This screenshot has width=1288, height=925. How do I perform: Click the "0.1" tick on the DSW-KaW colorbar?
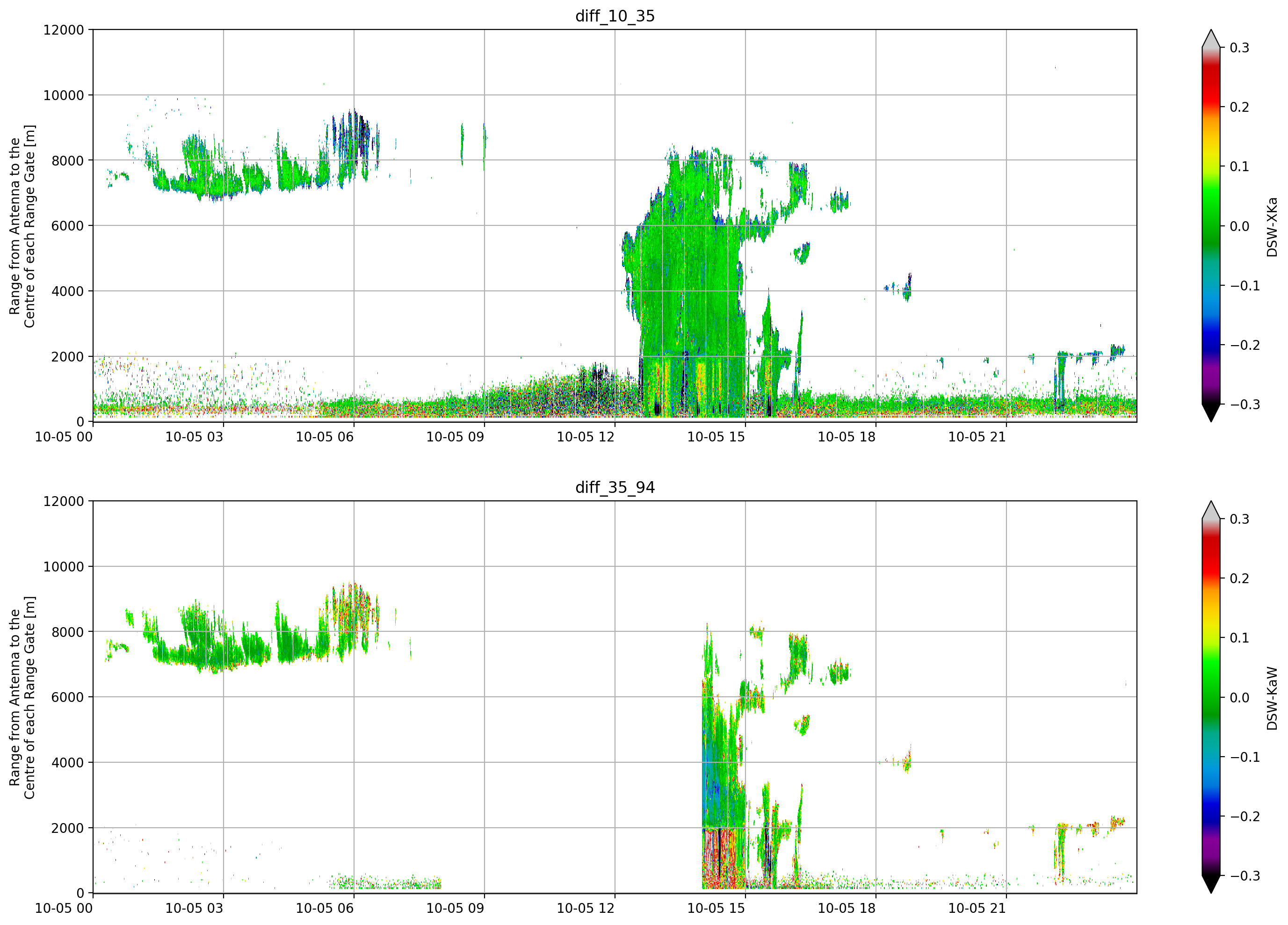1240,638
